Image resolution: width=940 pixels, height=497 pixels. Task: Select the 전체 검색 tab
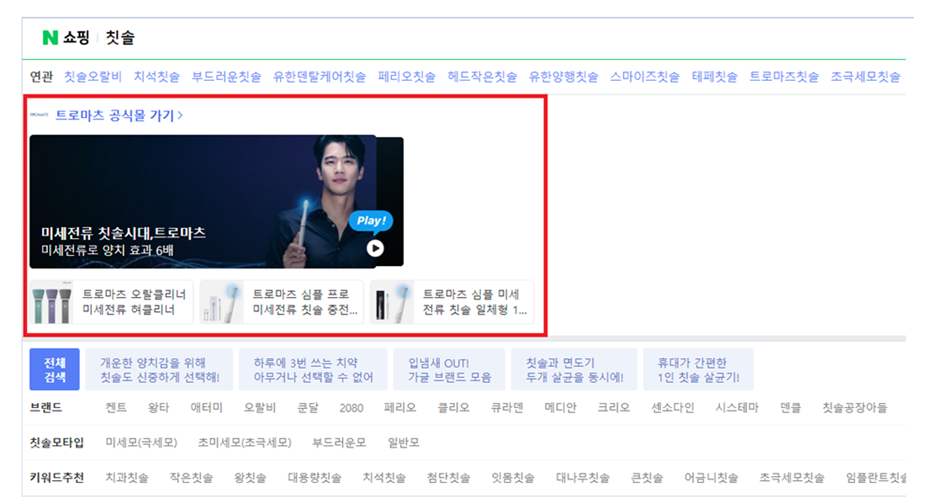[x=55, y=370]
